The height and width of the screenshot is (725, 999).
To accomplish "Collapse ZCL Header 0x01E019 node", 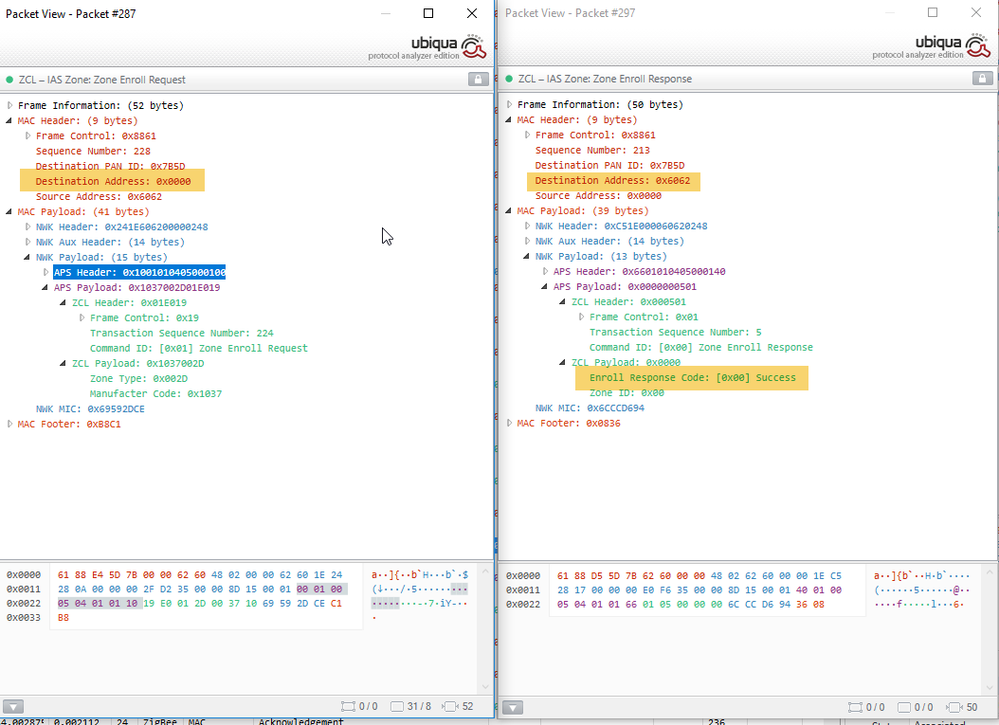I will [63, 303].
